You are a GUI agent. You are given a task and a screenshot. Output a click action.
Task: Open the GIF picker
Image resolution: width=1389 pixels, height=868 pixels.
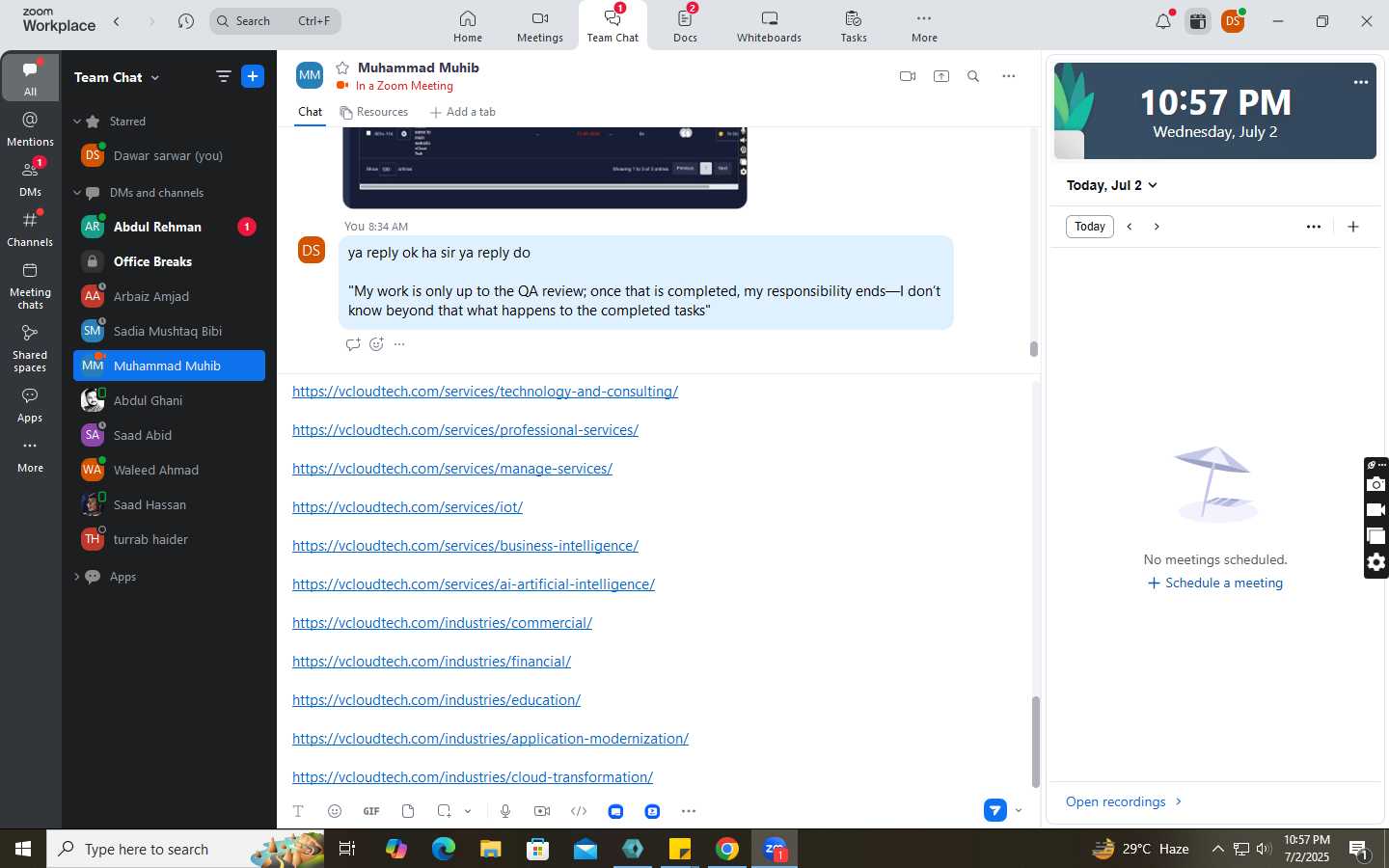371,811
